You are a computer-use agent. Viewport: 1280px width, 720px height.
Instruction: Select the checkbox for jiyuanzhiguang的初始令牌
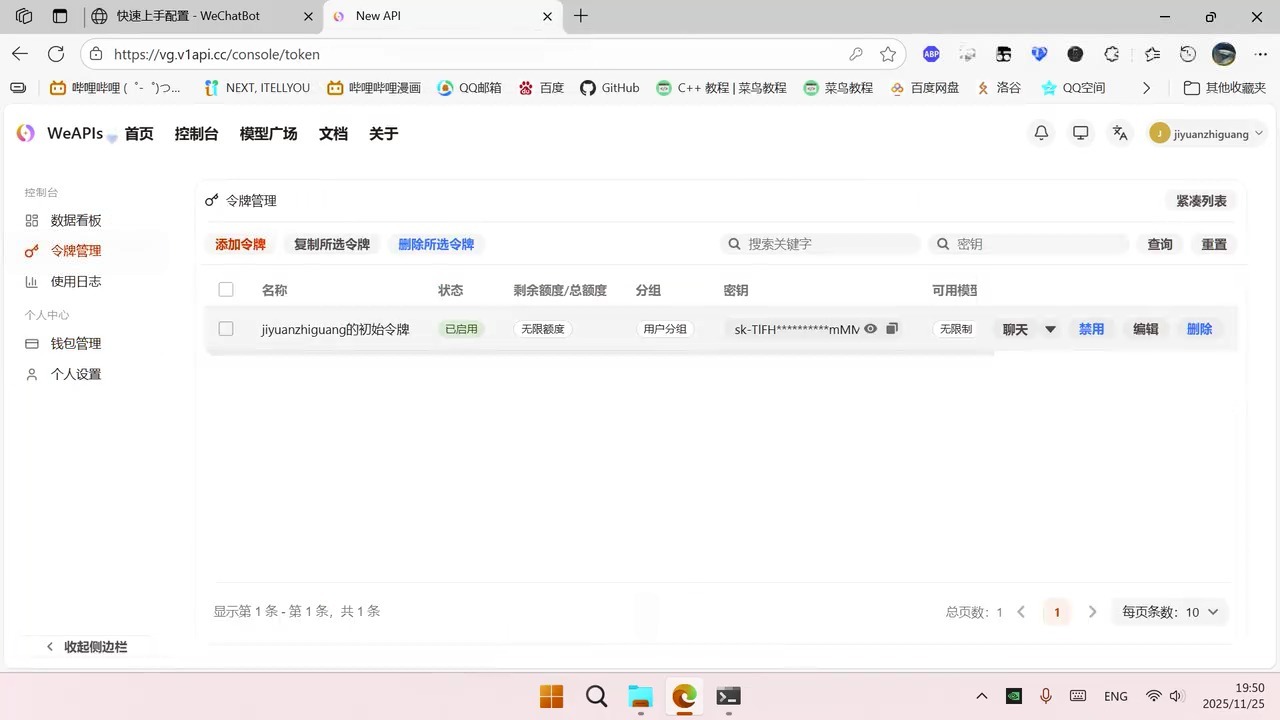click(x=225, y=329)
